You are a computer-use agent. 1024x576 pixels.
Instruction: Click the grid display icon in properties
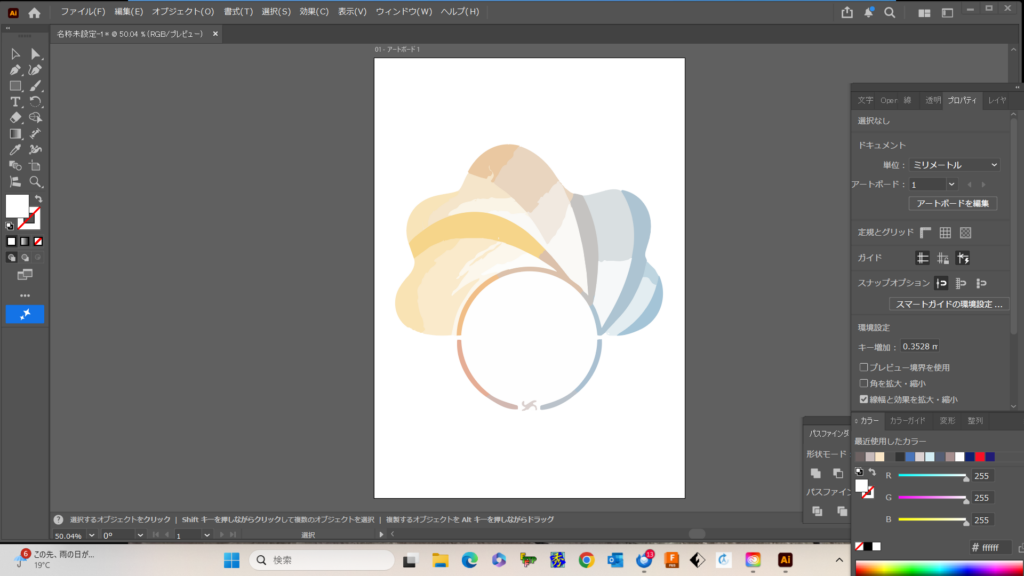[x=945, y=232]
